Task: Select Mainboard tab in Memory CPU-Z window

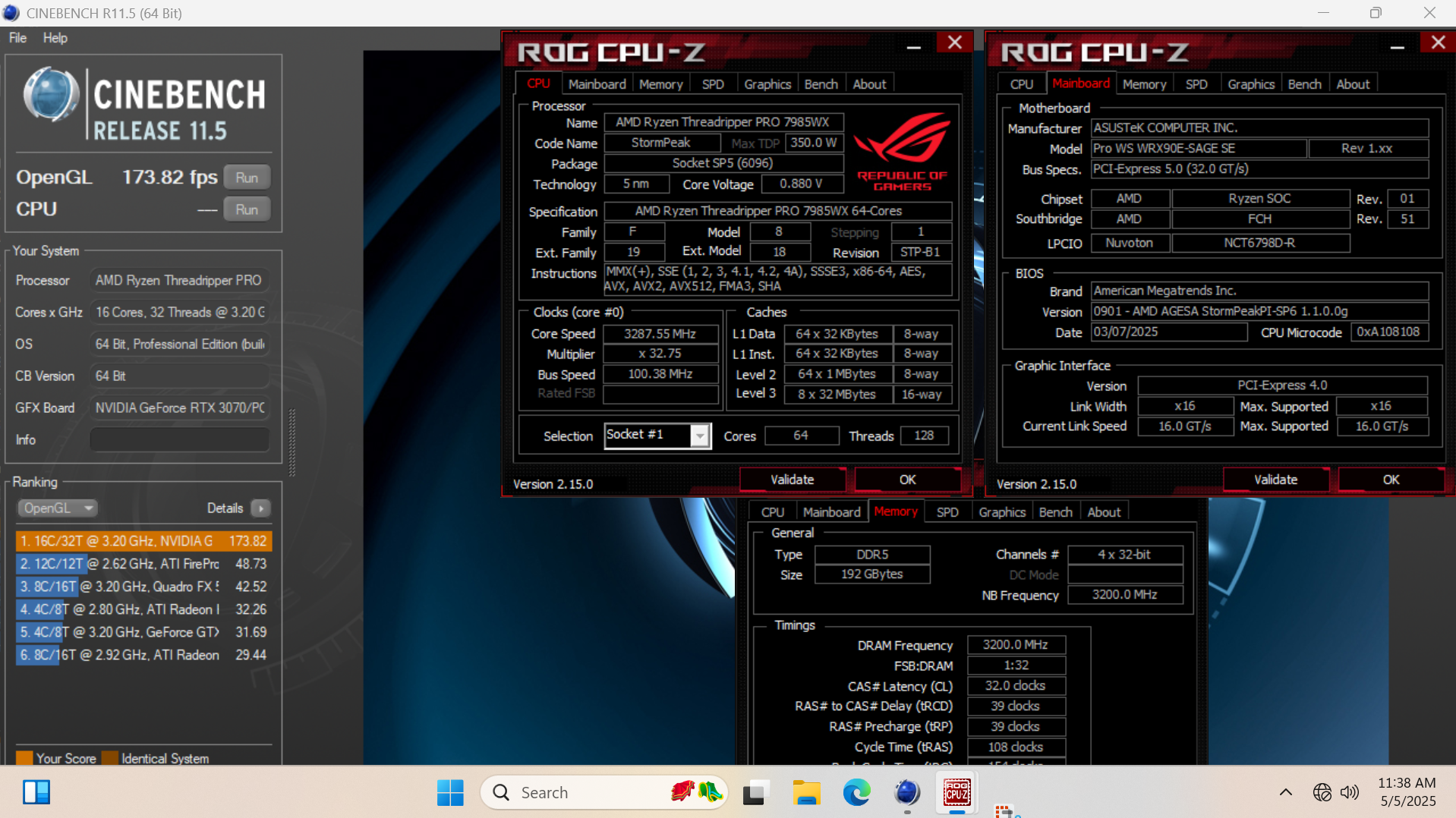Action: coord(831,512)
